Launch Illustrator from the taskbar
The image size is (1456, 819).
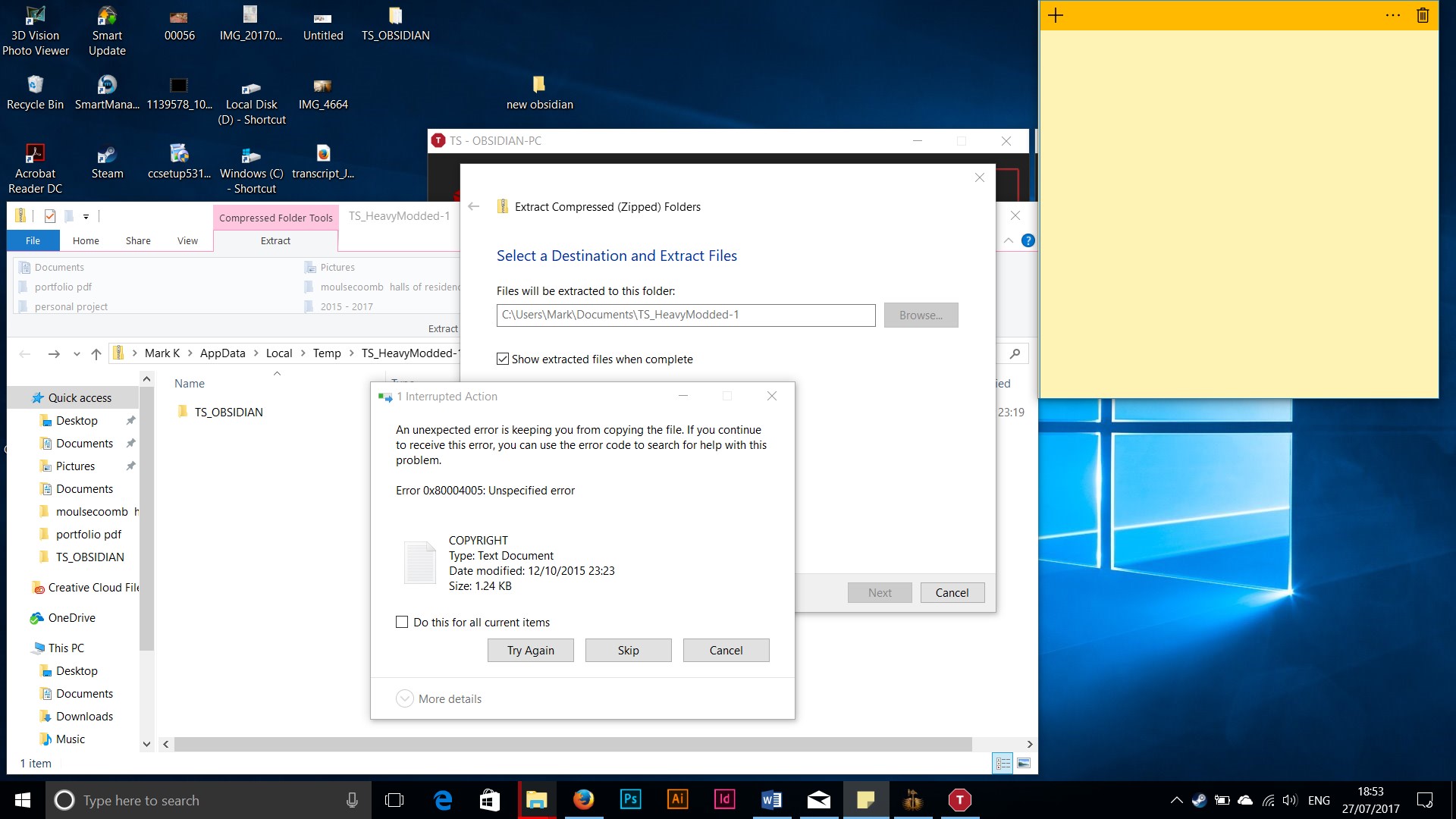pos(677,799)
